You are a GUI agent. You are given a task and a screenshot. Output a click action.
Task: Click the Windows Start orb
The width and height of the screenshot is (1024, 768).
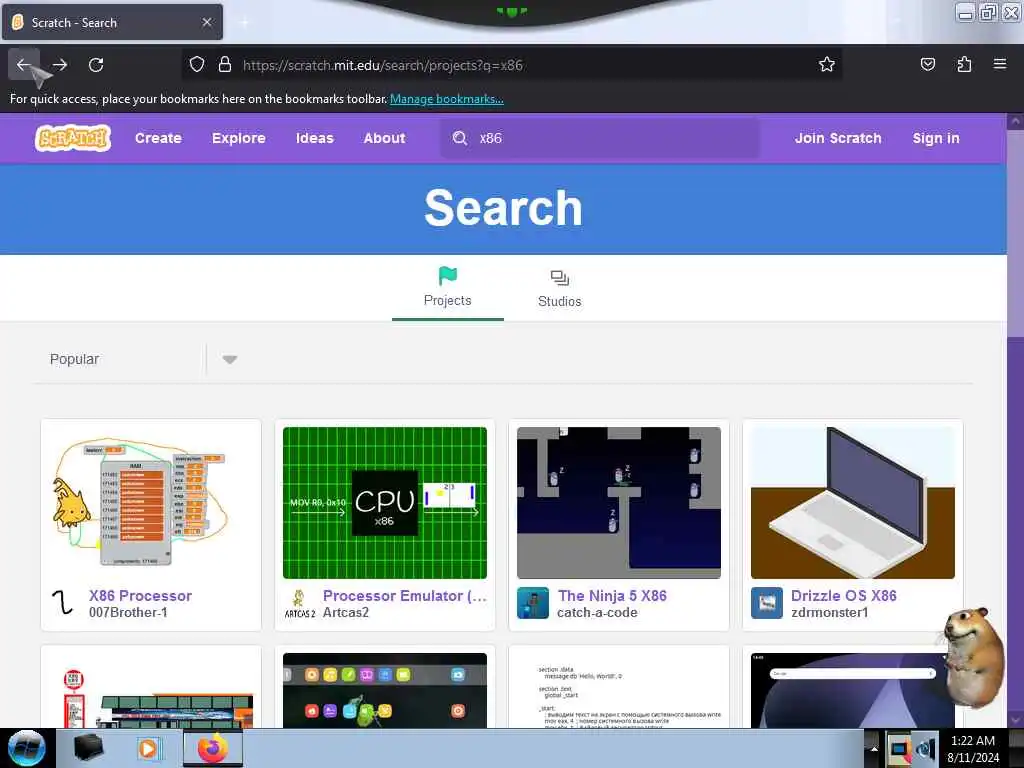pyautogui.click(x=26, y=748)
